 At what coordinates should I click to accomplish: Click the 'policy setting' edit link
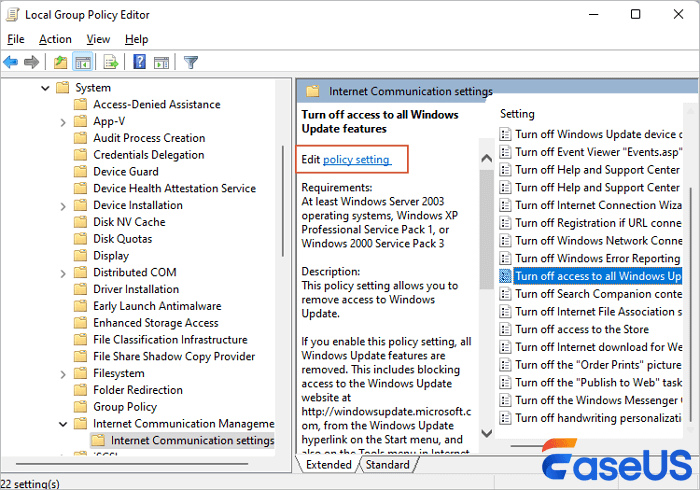356,160
